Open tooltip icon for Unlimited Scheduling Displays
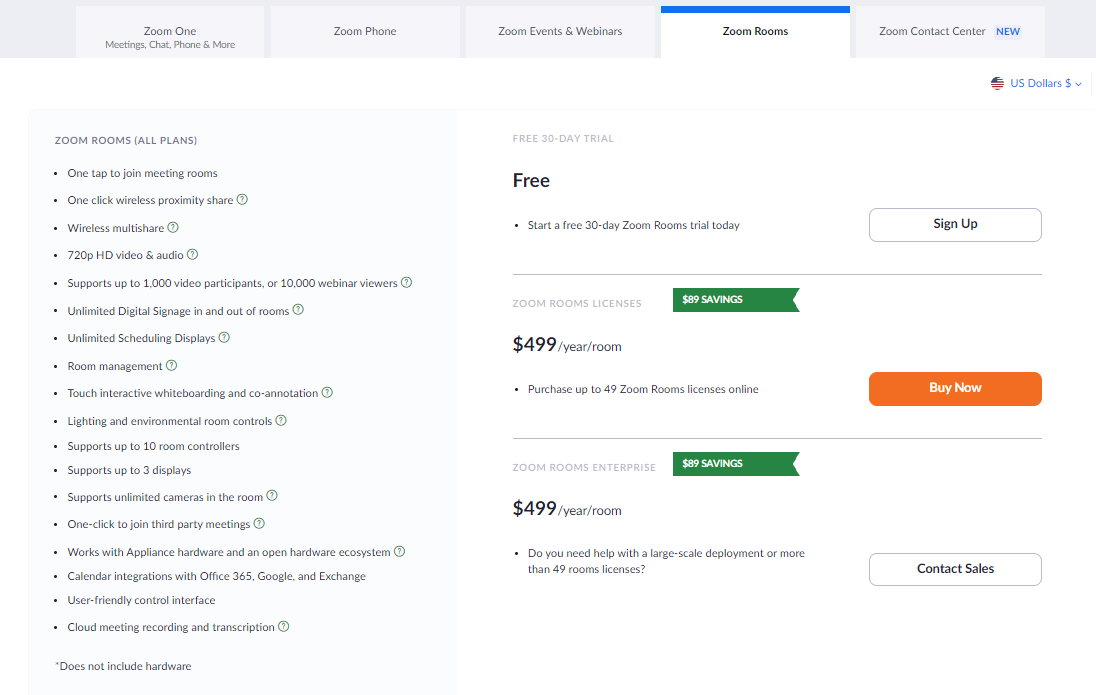1096x695 pixels. click(x=224, y=338)
